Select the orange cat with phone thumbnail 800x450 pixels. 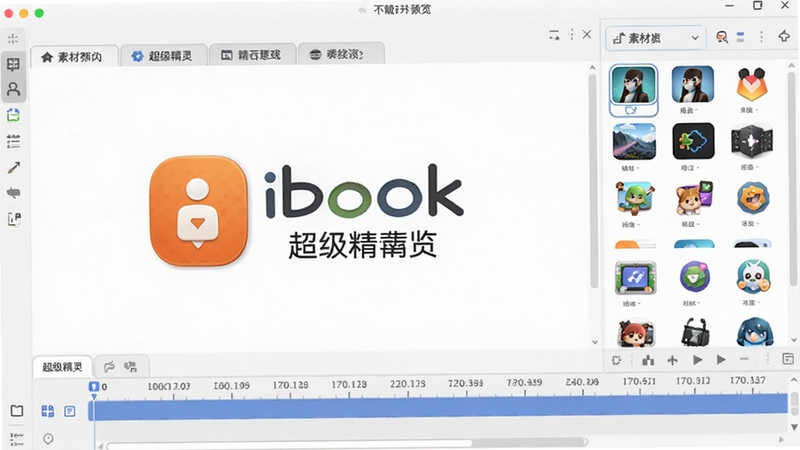click(693, 198)
